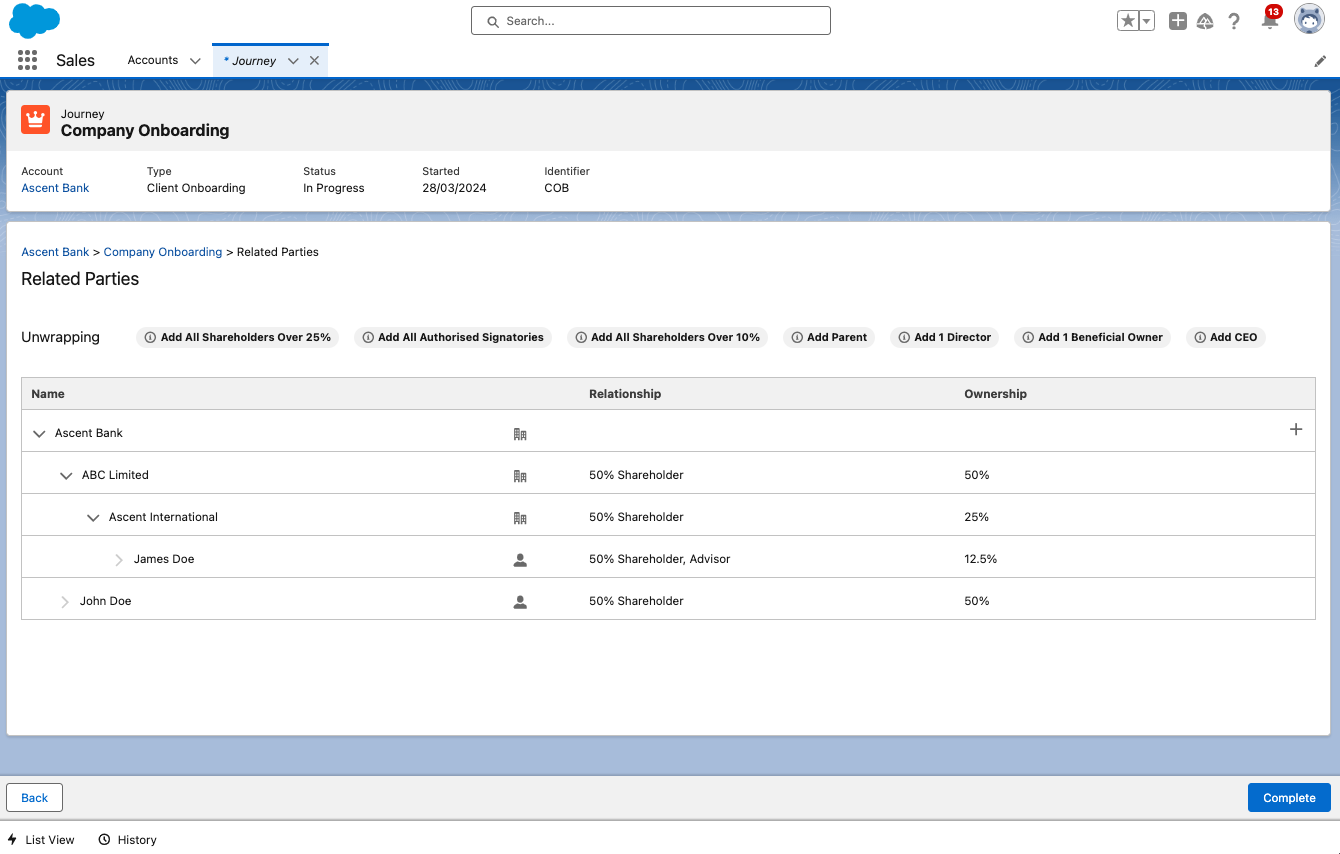Click in the global Search field
1340x854 pixels.
[x=650, y=21]
